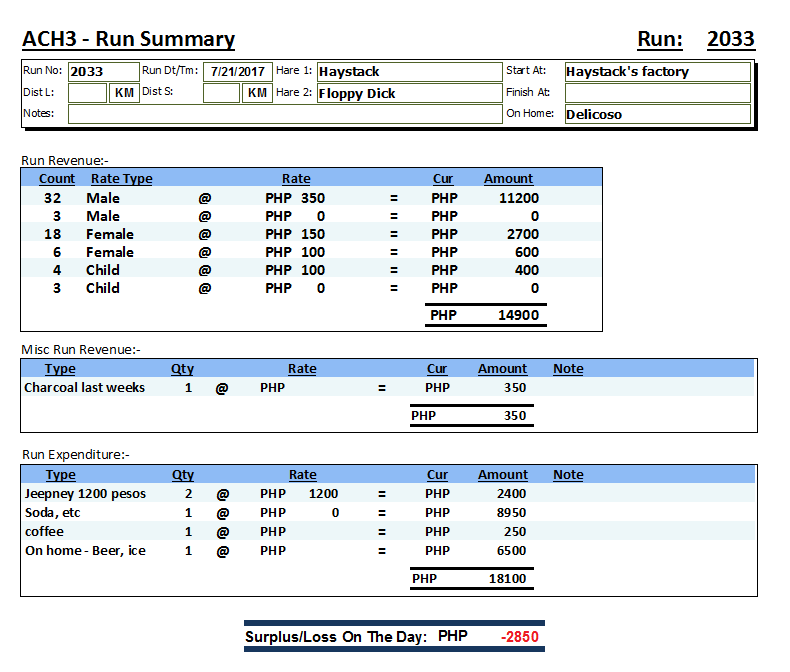Edit the On Home field showing Delicoso
The image size is (790, 672).
656,114
